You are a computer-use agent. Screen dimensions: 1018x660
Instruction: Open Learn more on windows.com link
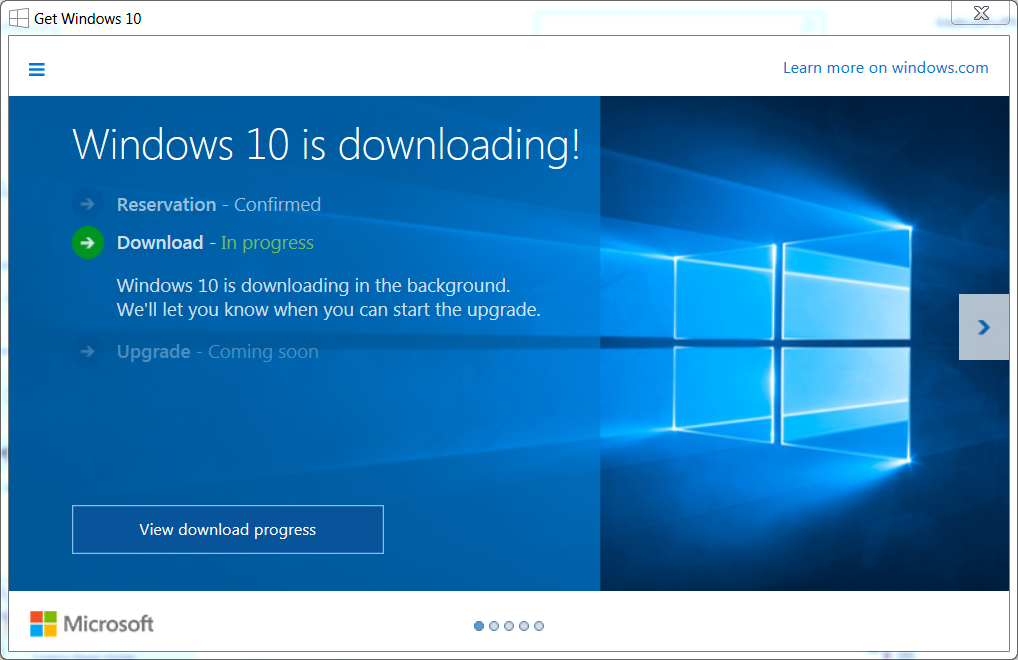pos(886,68)
